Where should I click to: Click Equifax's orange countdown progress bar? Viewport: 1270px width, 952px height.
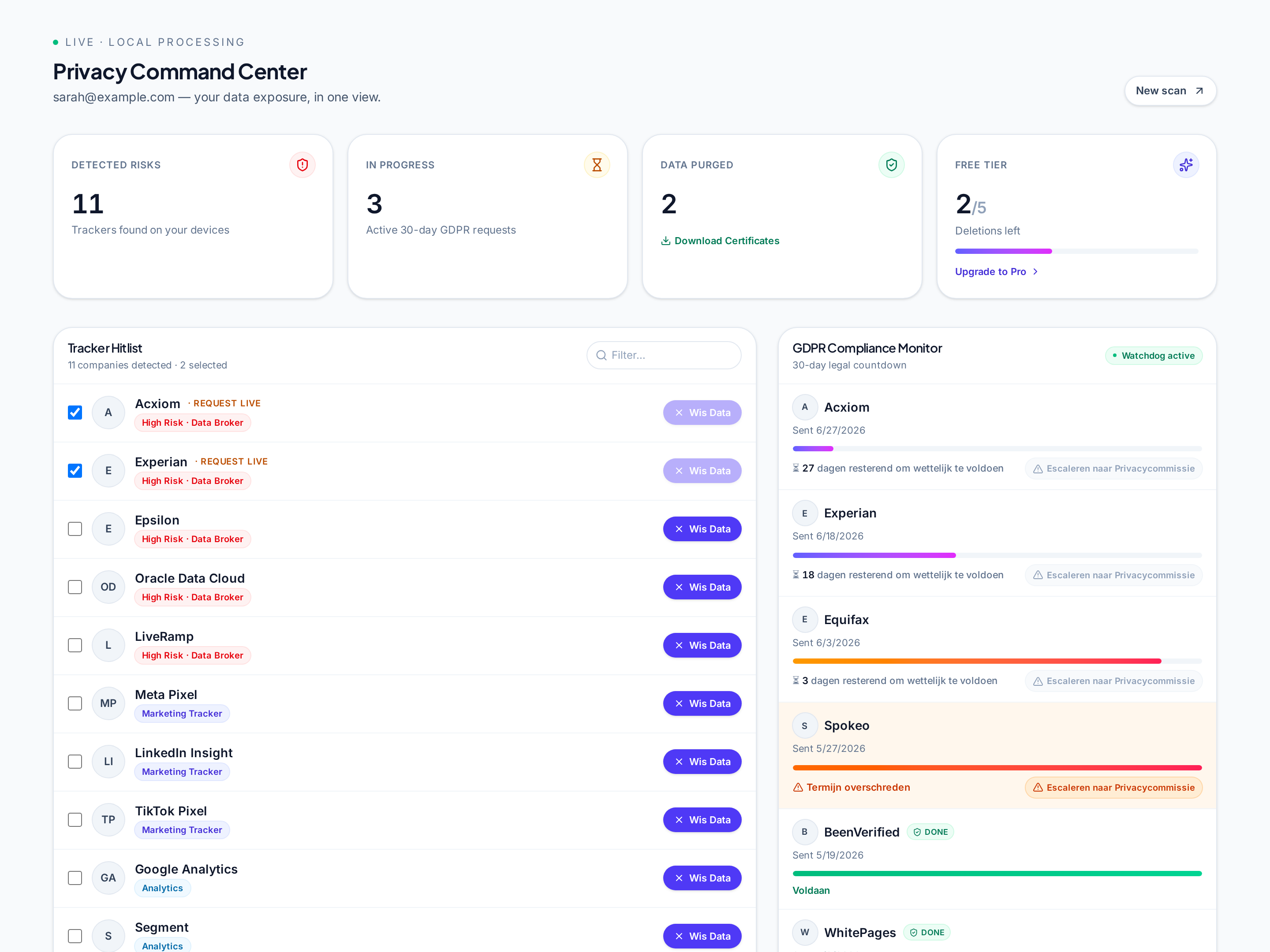pos(997,661)
